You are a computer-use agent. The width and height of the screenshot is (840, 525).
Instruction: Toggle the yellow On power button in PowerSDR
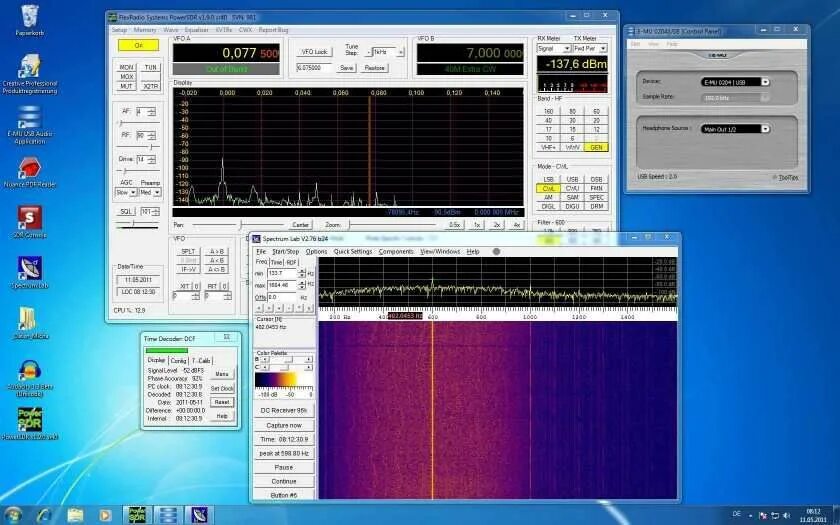coord(139,46)
